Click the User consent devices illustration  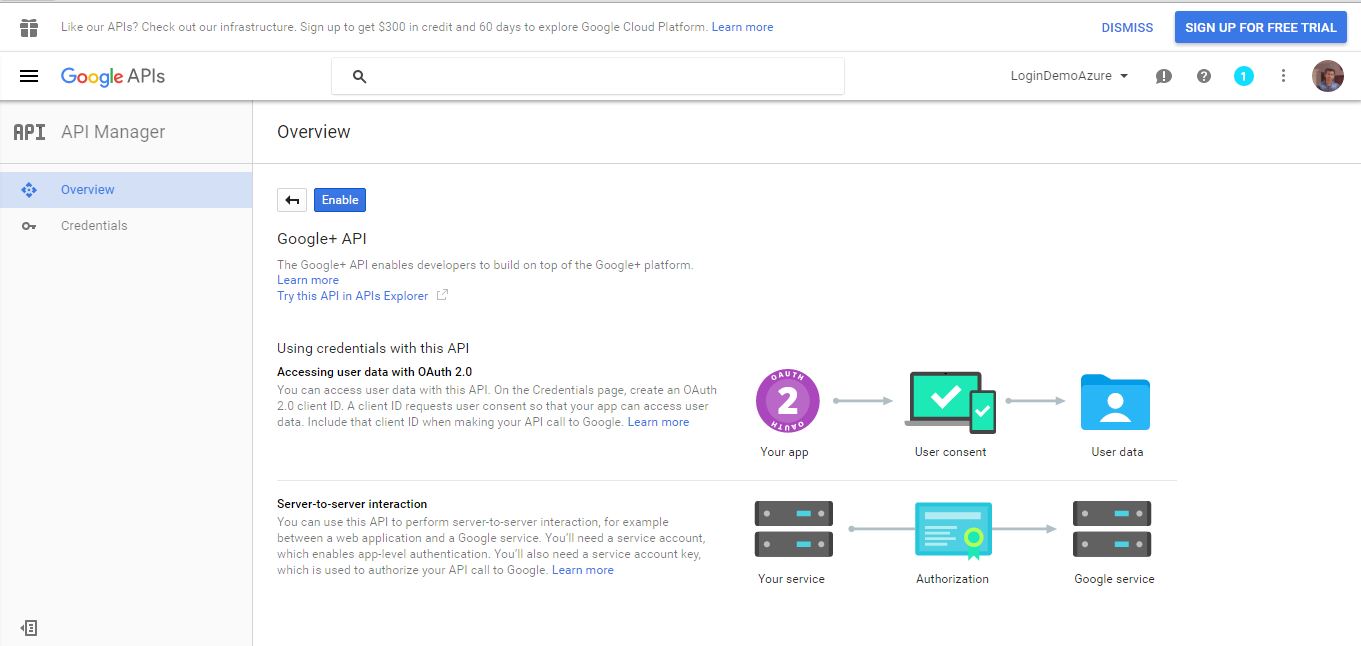(950, 402)
